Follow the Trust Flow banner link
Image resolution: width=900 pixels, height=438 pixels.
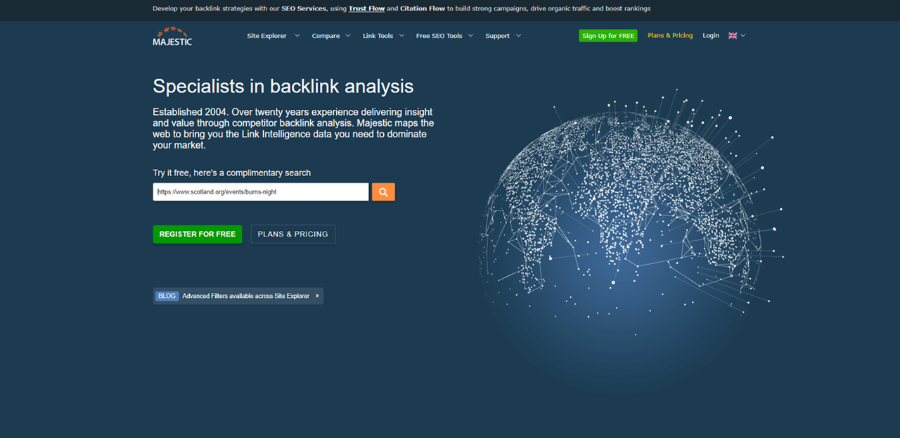point(366,8)
